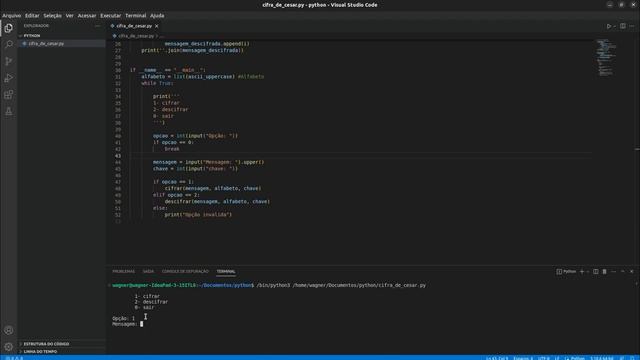This screenshot has width=640, height=360.
Task: Select the Python terminal shell indicator
Action: point(566,271)
